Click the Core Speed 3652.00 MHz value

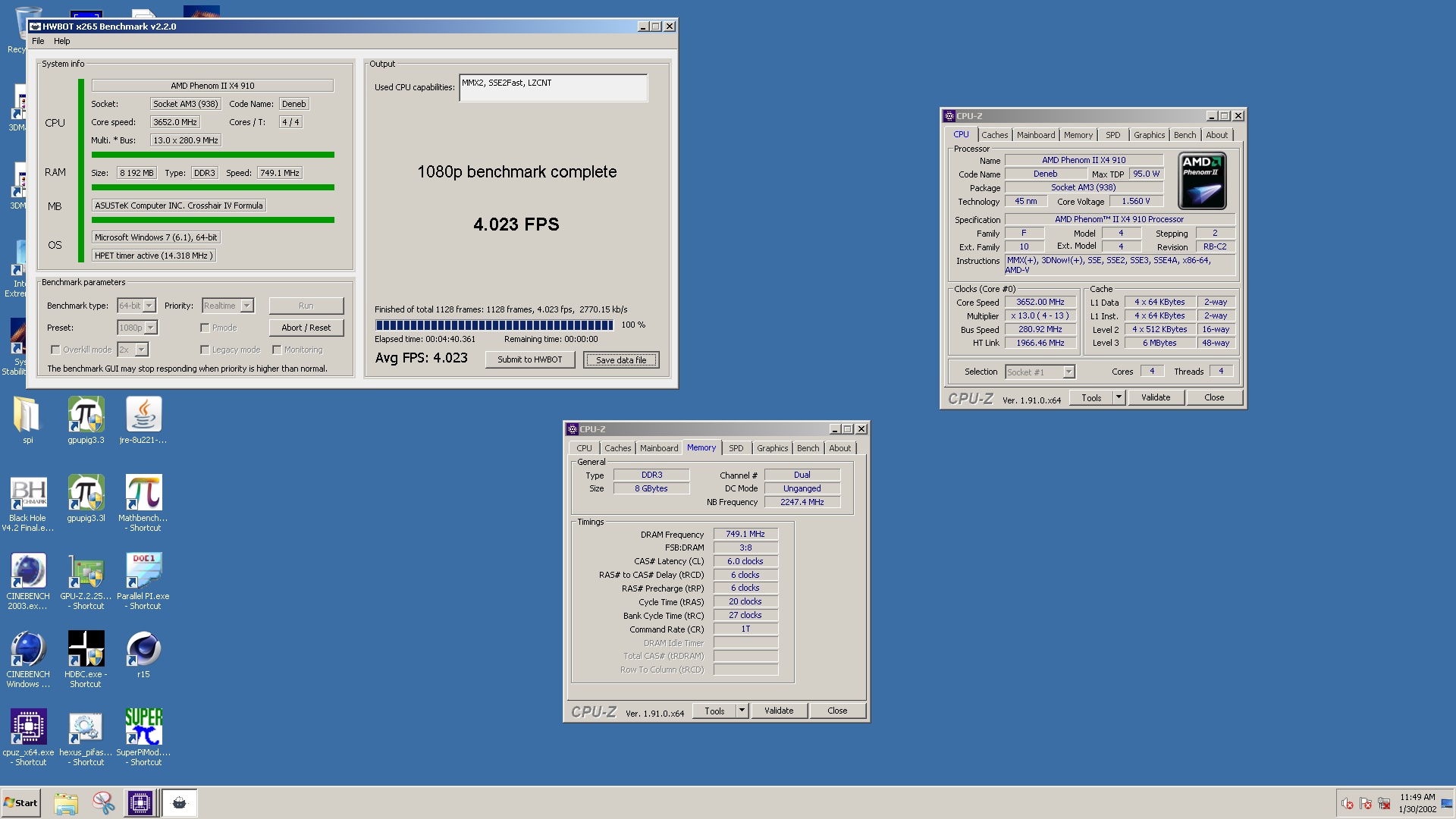point(1040,302)
